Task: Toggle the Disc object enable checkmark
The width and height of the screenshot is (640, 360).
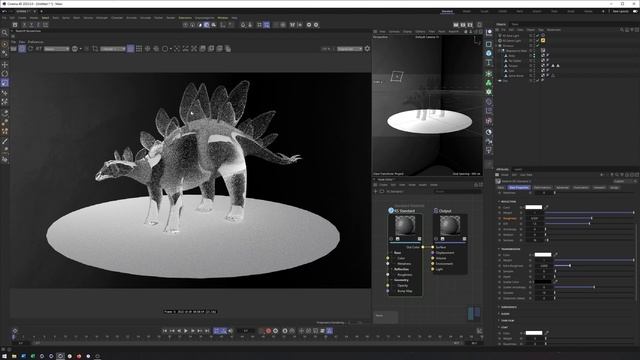Action: [538, 80]
